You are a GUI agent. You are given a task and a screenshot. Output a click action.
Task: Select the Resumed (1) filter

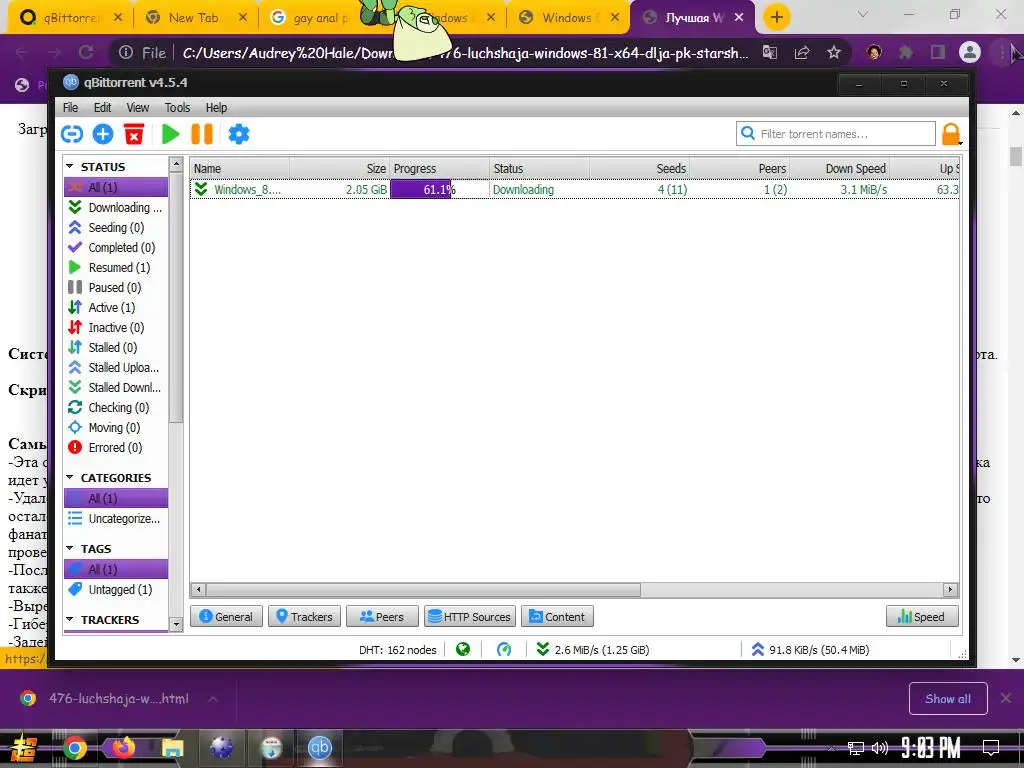coord(116,268)
